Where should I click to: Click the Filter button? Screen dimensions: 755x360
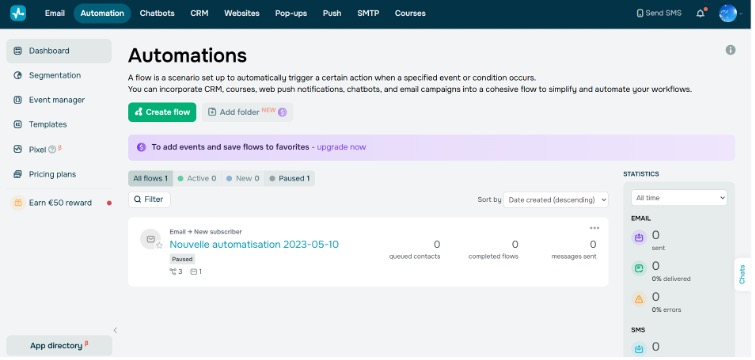tap(149, 199)
